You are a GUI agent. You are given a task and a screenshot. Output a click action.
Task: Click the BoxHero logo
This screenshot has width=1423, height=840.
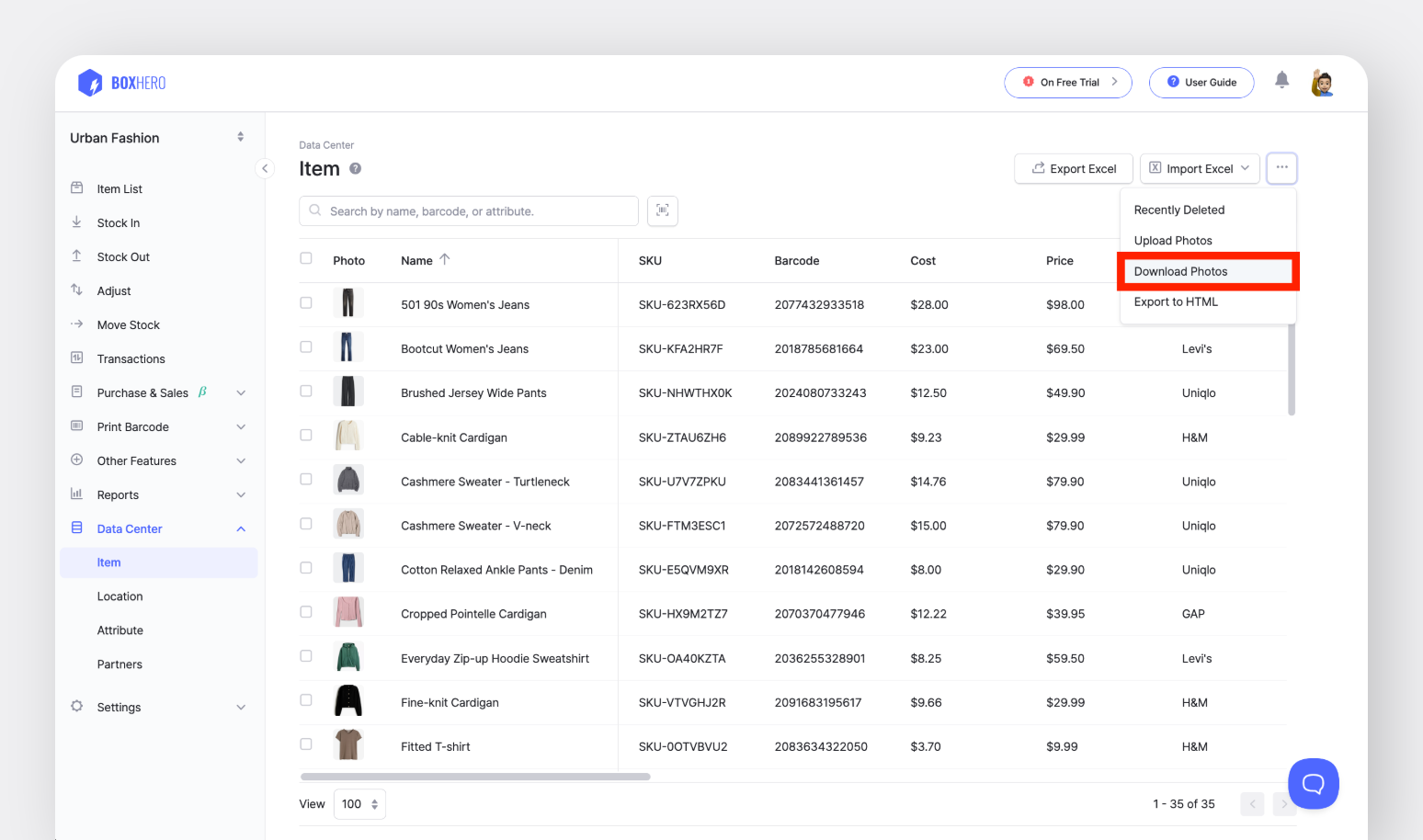coord(122,83)
